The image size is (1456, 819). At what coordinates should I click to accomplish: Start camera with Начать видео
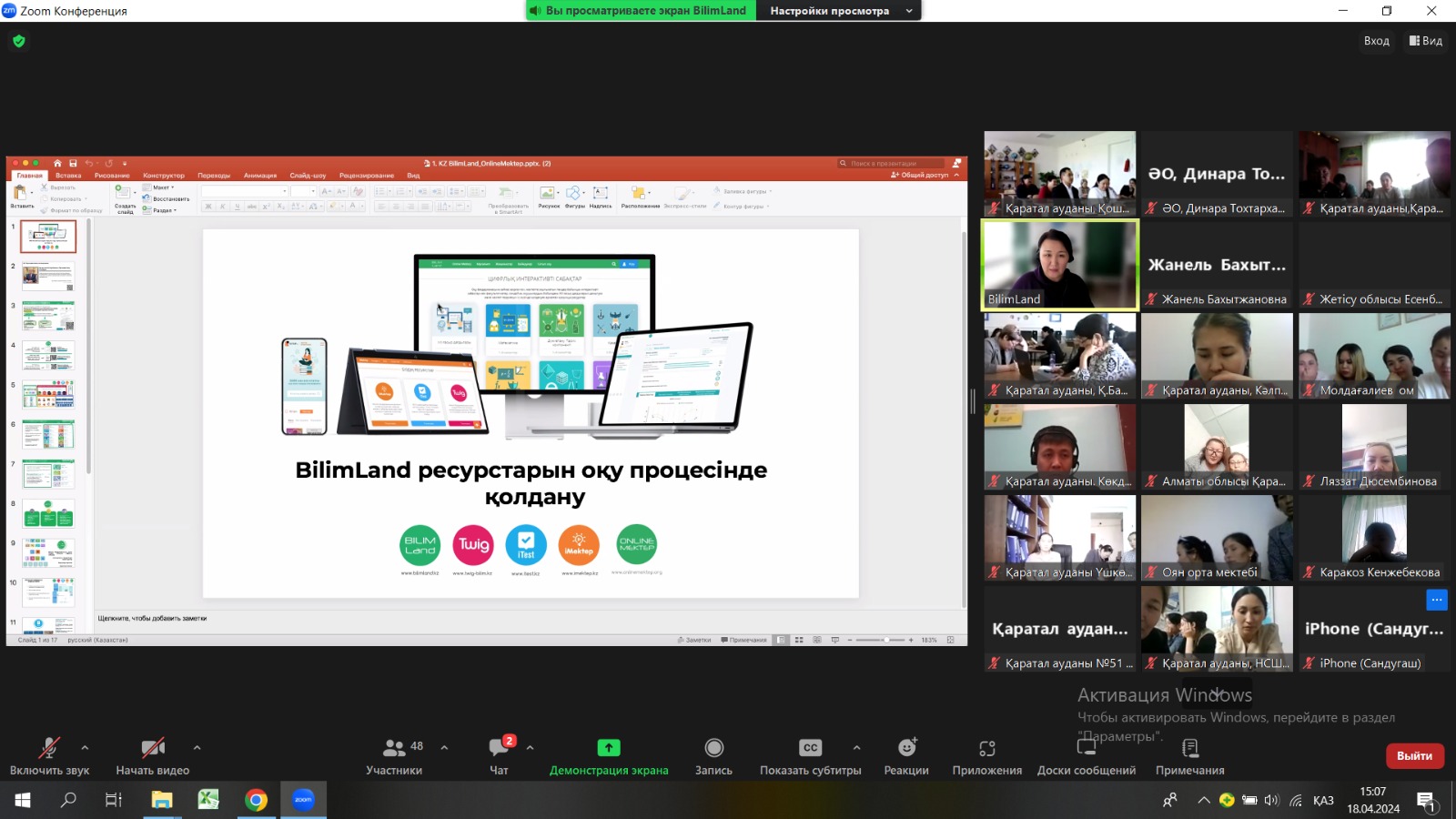coord(152,756)
